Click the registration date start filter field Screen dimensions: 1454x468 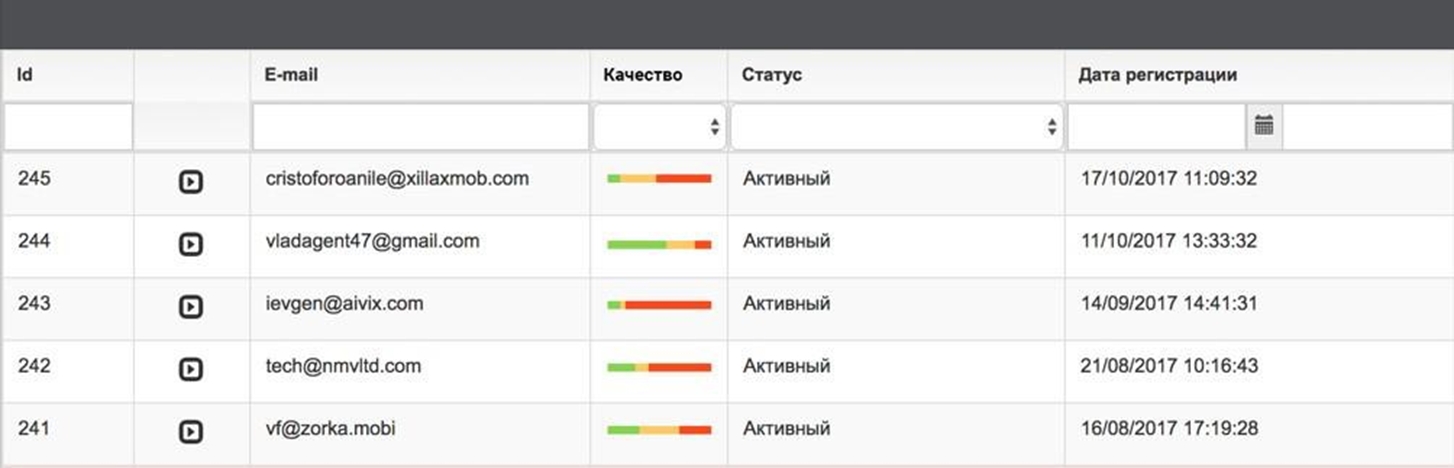click(1157, 127)
